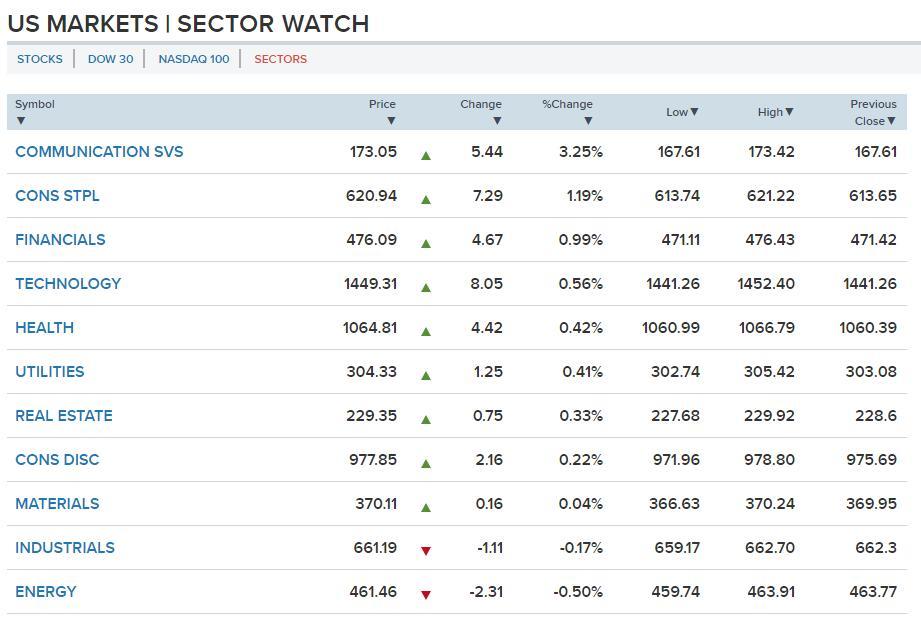This screenshot has width=921, height=626.
Task: Sort by Price using its arrow
Action: pyautogui.click(x=391, y=121)
